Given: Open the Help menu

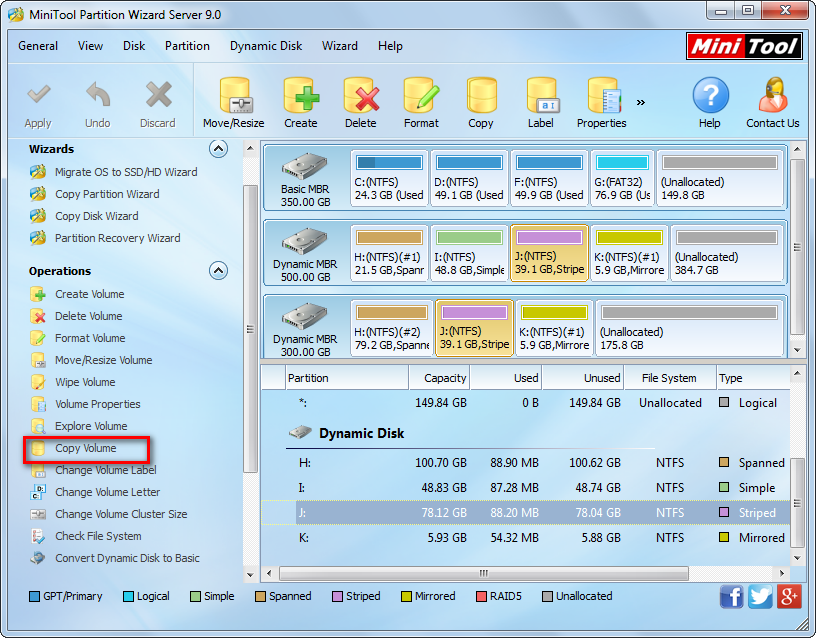Looking at the screenshot, I should click(x=390, y=46).
